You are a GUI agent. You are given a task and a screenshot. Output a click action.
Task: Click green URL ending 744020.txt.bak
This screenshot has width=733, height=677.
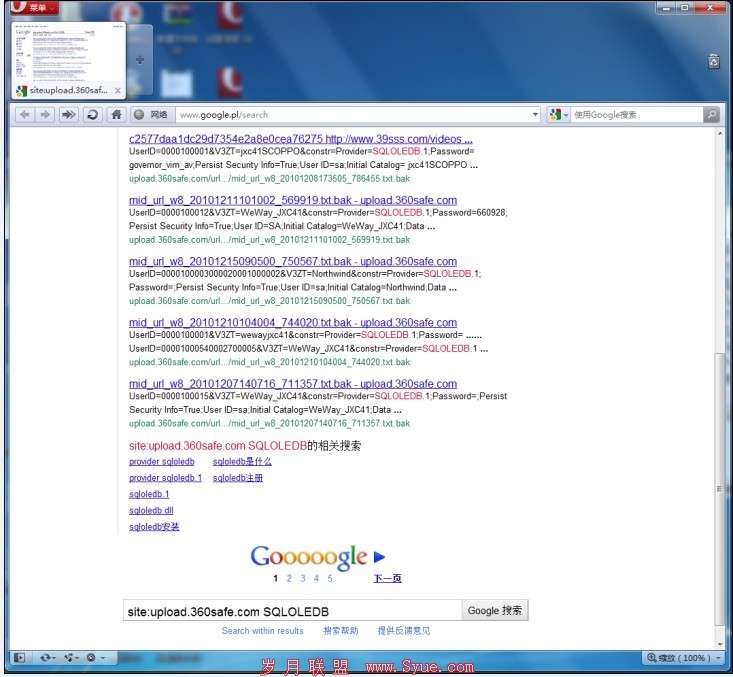point(269,362)
